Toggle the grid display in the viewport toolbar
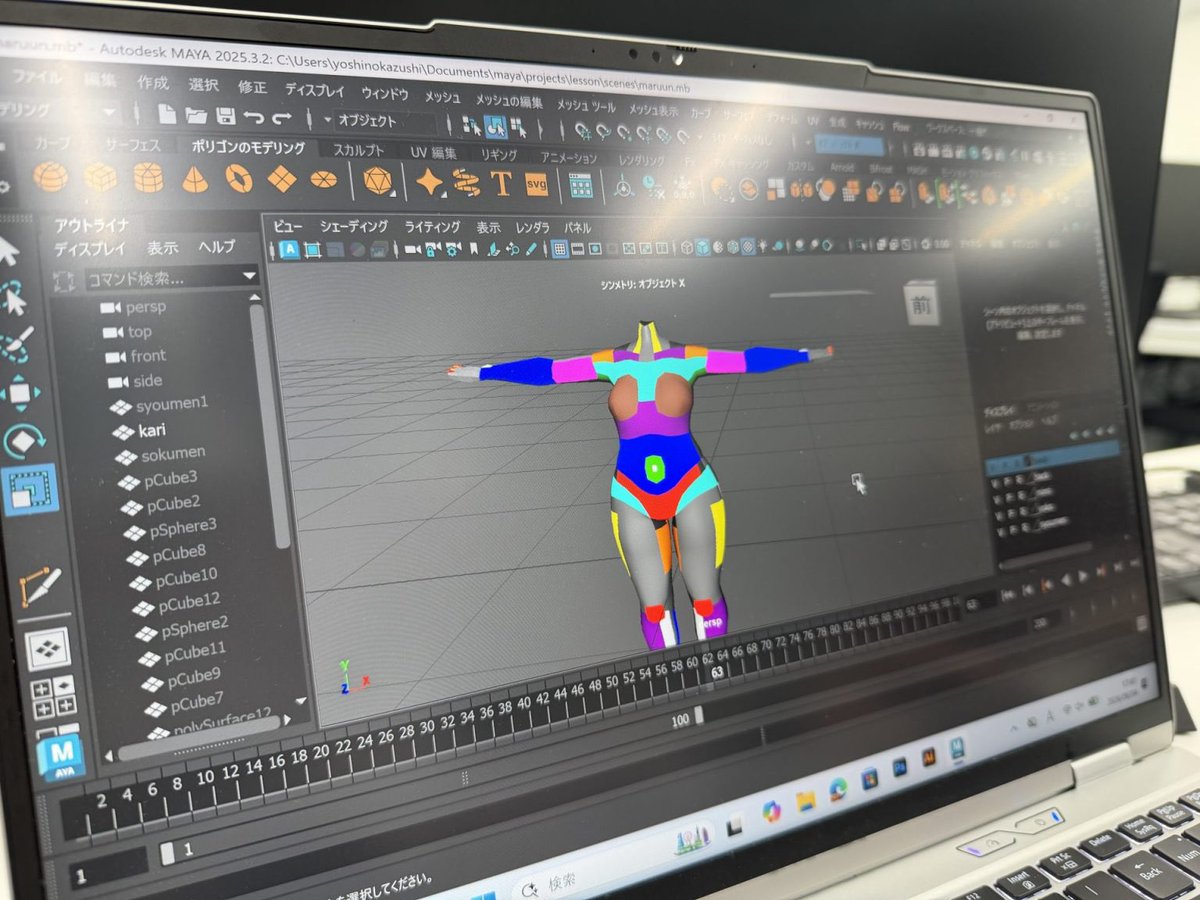This screenshot has width=1200, height=900. tap(560, 249)
